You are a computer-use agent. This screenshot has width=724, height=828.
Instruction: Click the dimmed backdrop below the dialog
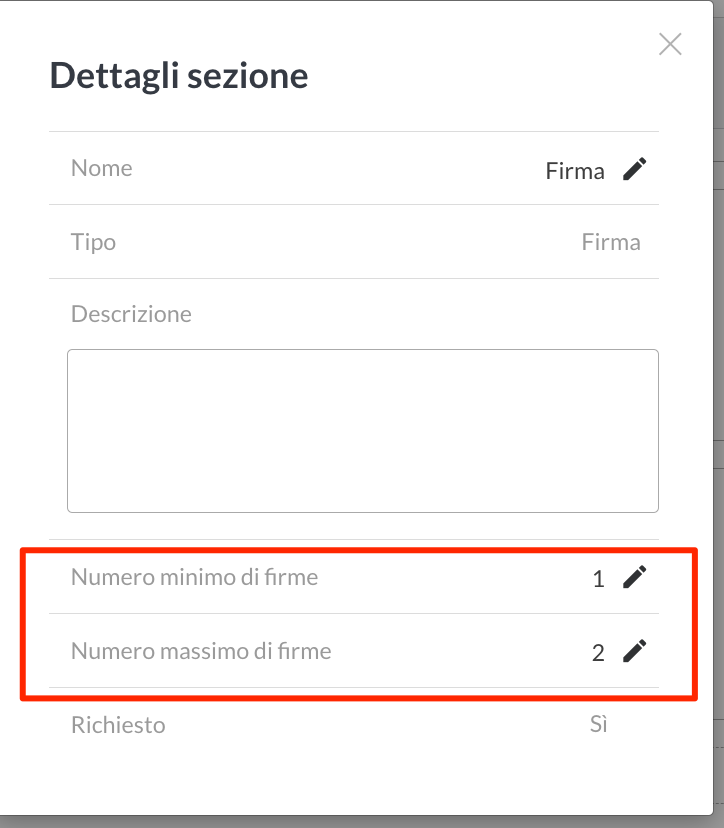[x=360, y=822]
